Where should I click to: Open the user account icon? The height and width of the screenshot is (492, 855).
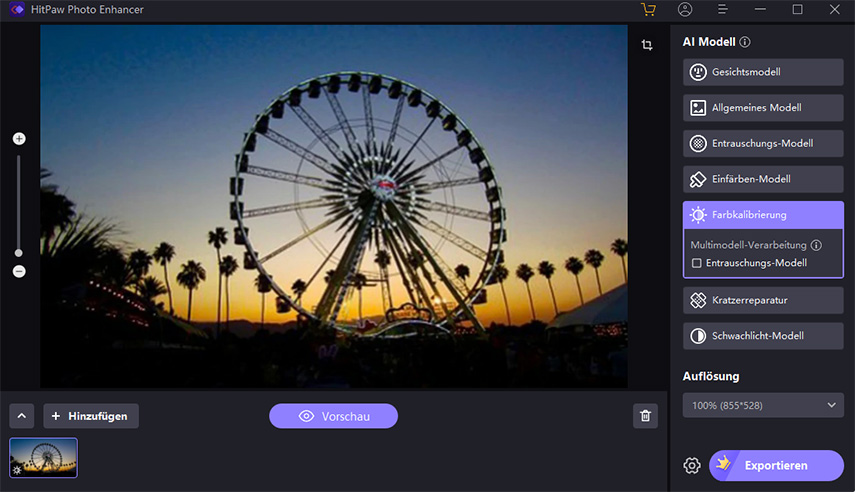pos(685,10)
